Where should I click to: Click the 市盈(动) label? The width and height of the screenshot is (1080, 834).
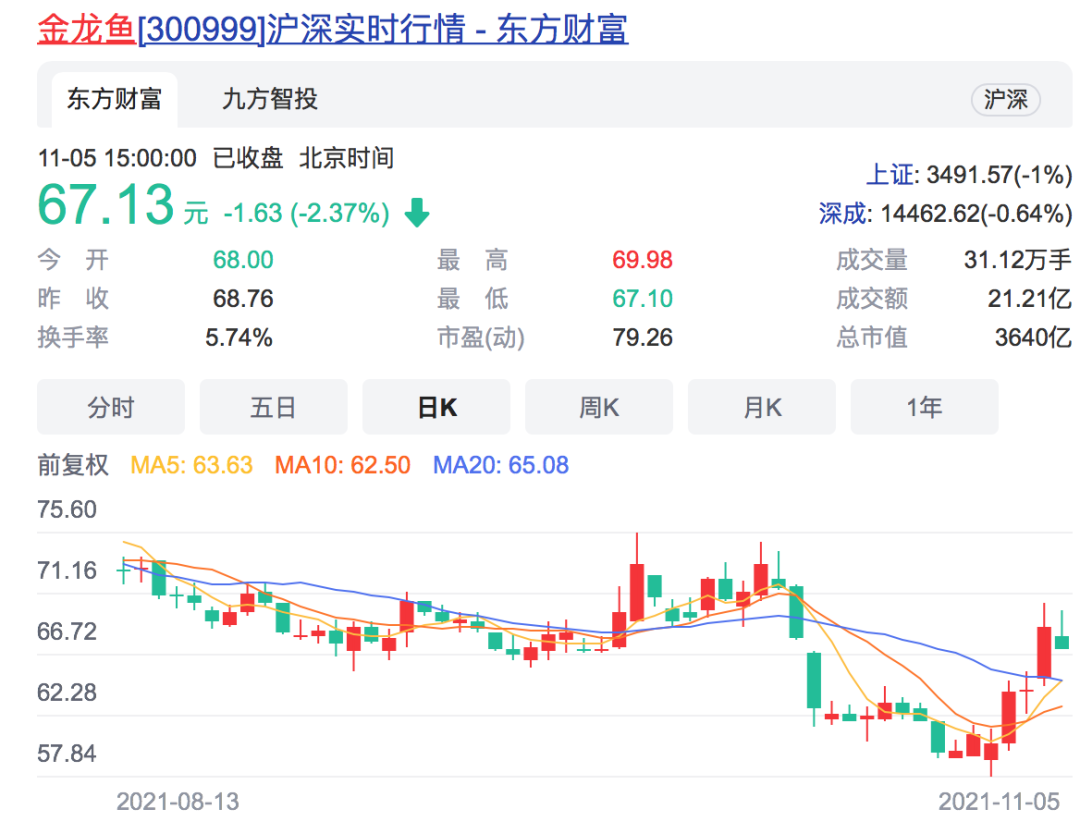click(481, 337)
